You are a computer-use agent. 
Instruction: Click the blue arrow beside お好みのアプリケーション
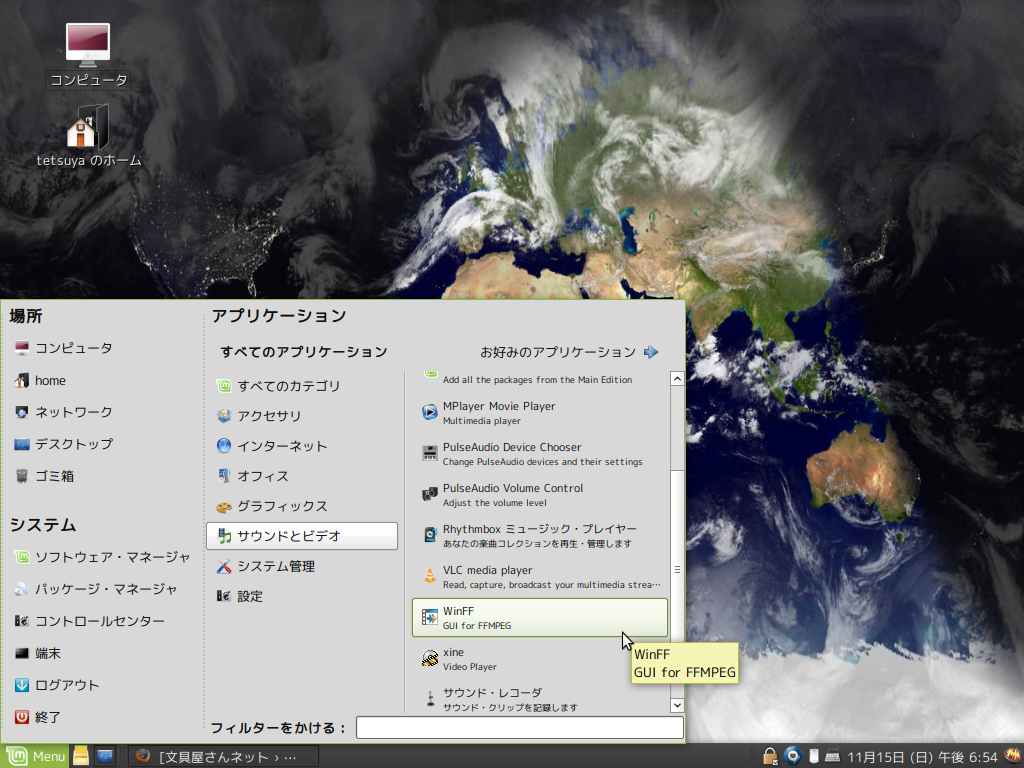(651, 352)
